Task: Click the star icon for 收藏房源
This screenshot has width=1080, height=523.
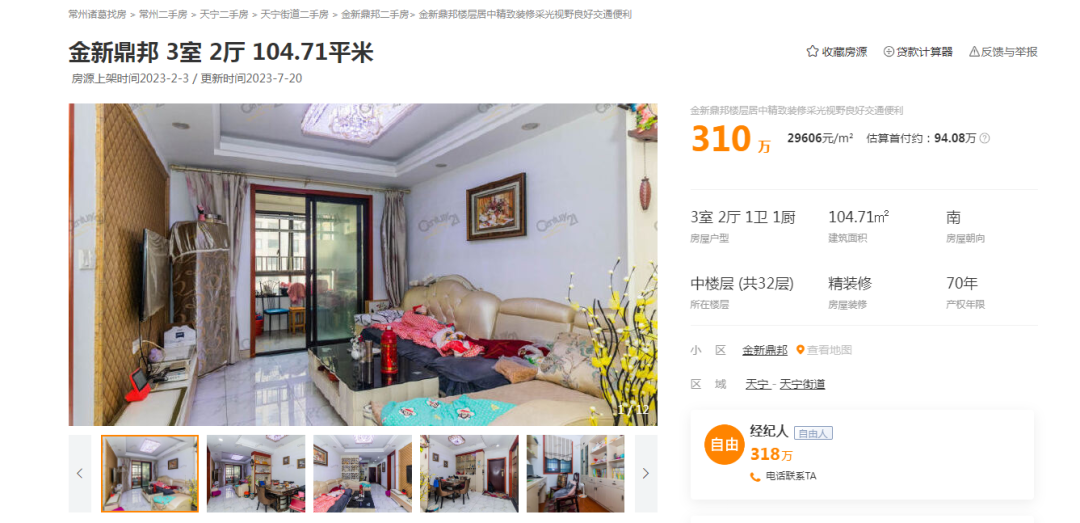Action: coord(812,51)
